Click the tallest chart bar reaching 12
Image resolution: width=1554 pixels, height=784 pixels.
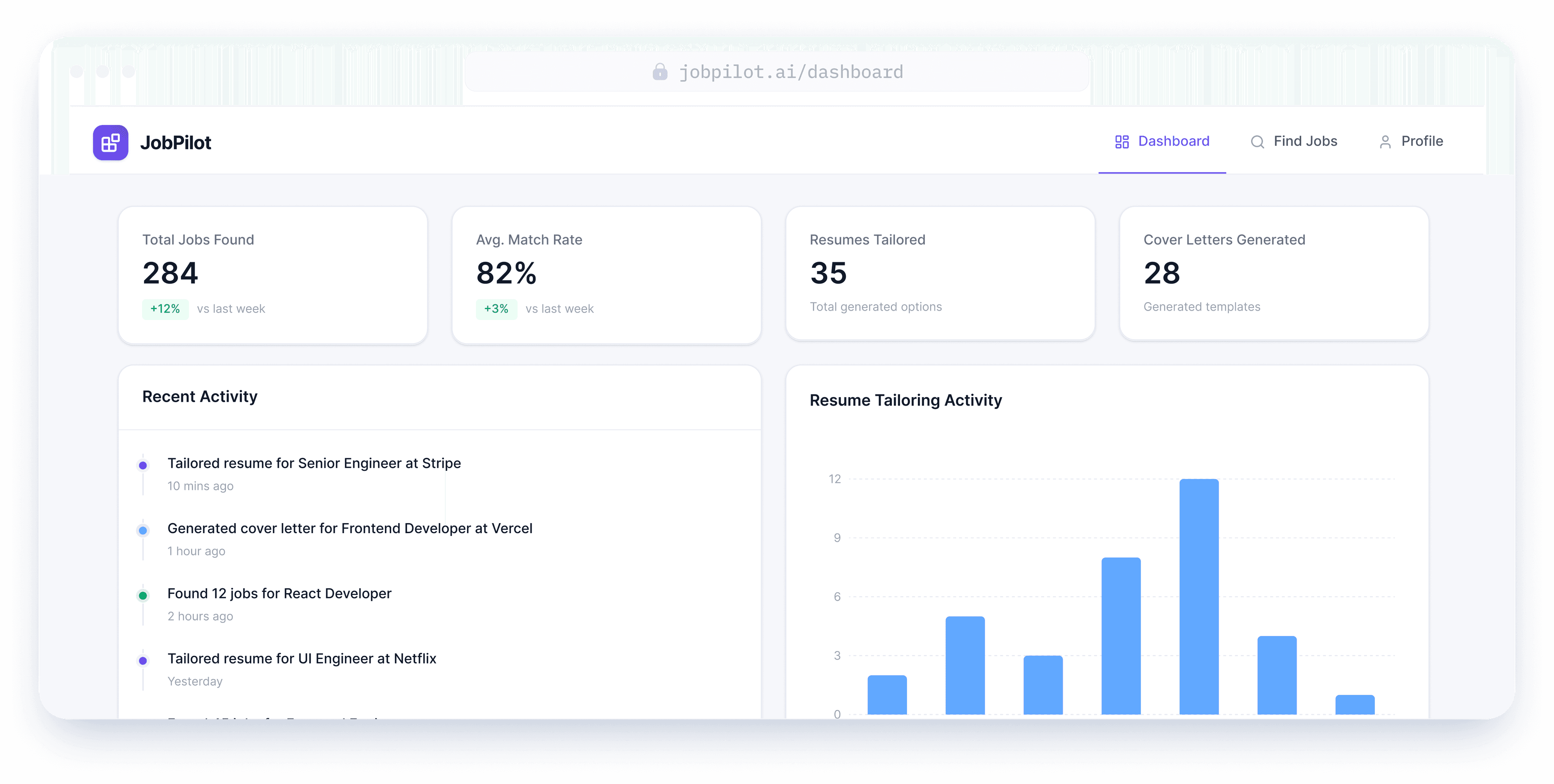click(1199, 597)
